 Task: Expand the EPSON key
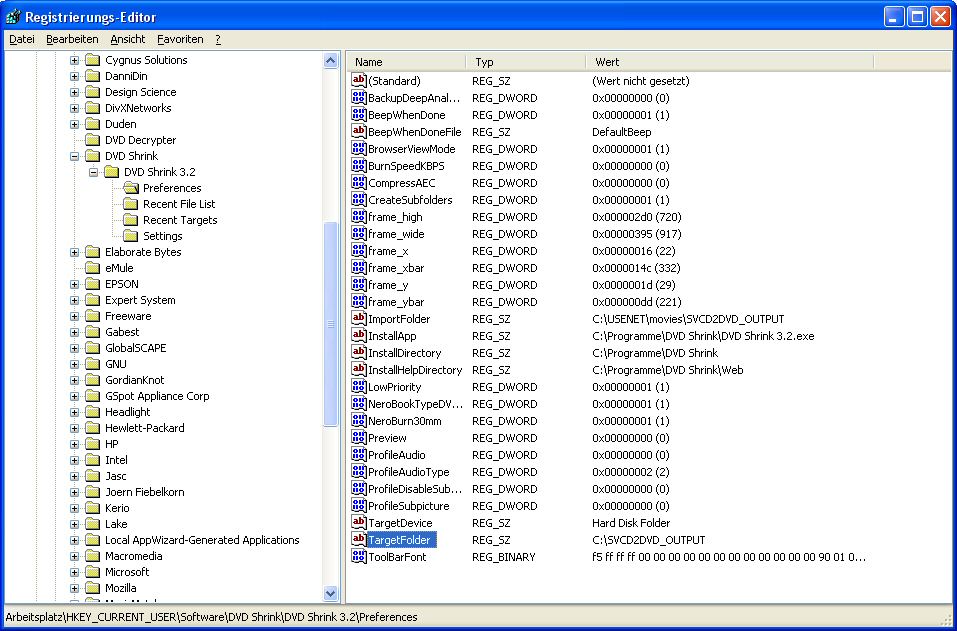tap(74, 284)
